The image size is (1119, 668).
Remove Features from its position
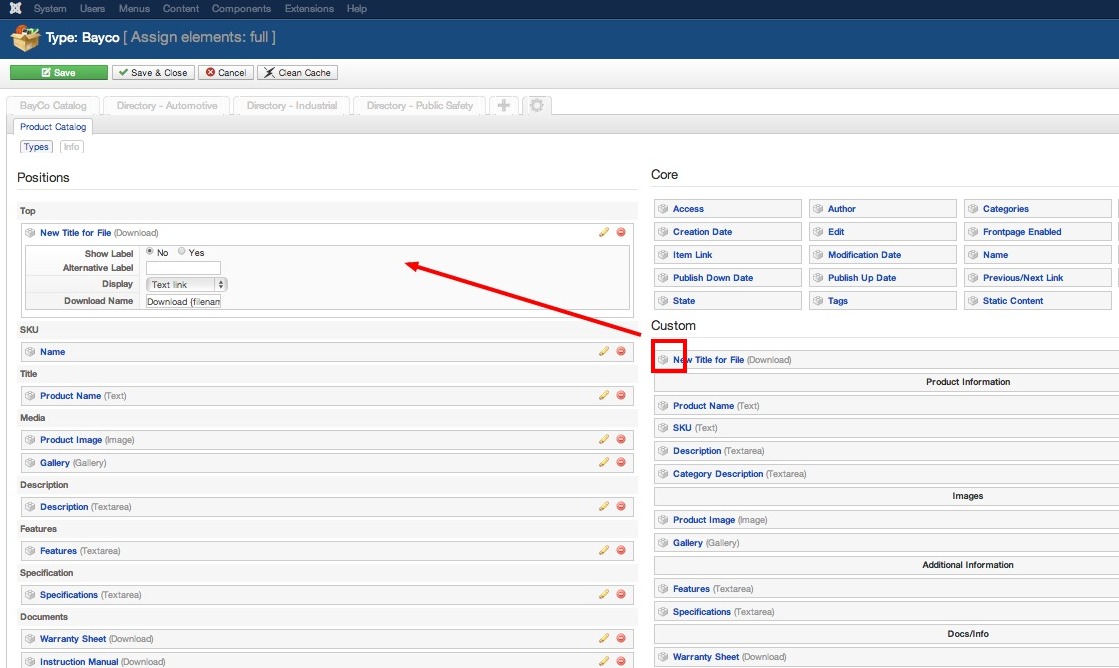621,550
